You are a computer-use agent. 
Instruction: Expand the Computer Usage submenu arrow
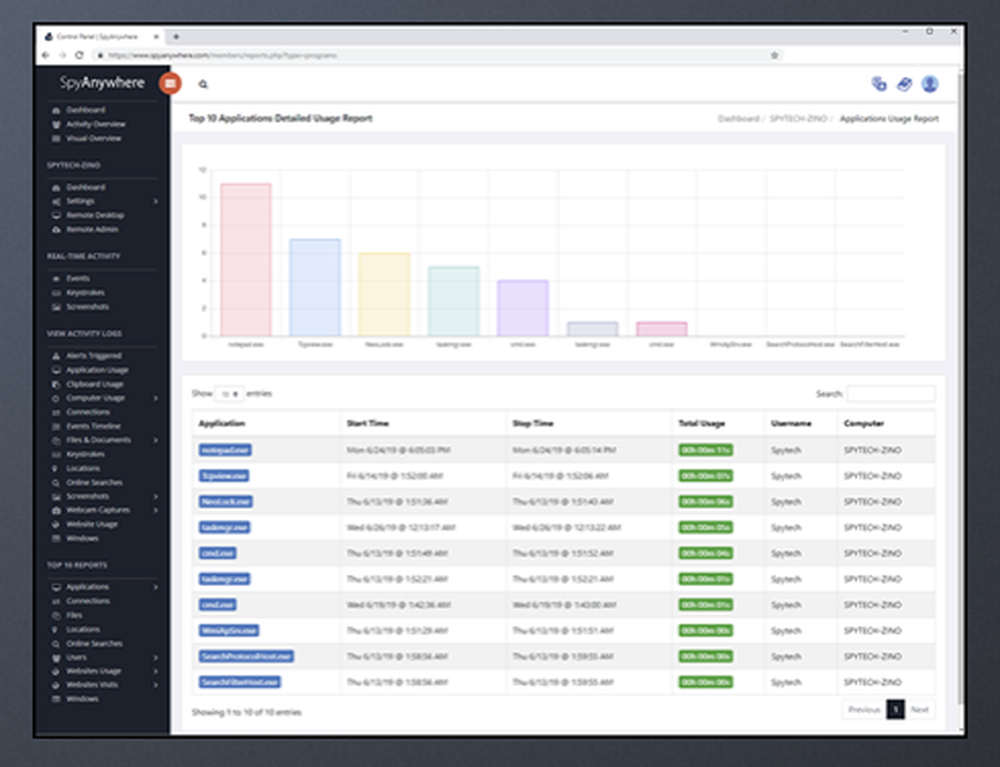coord(155,398)
